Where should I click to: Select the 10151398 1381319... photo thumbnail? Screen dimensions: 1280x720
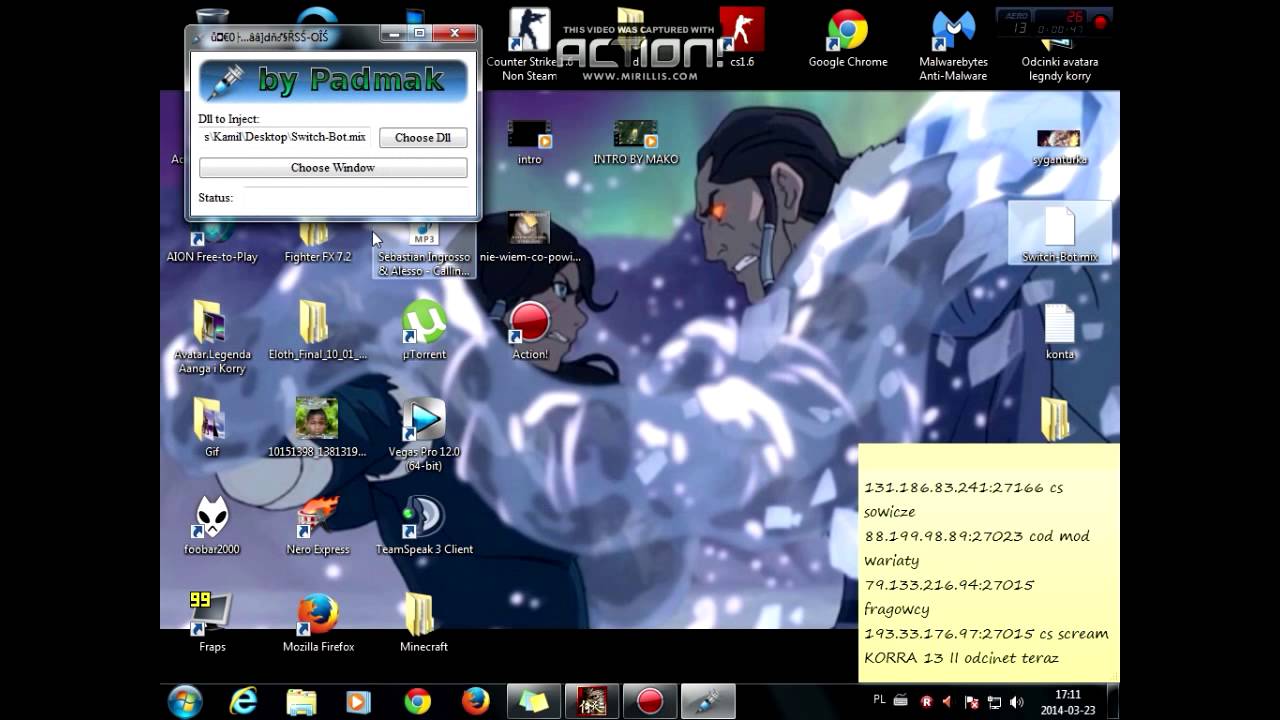317,428
